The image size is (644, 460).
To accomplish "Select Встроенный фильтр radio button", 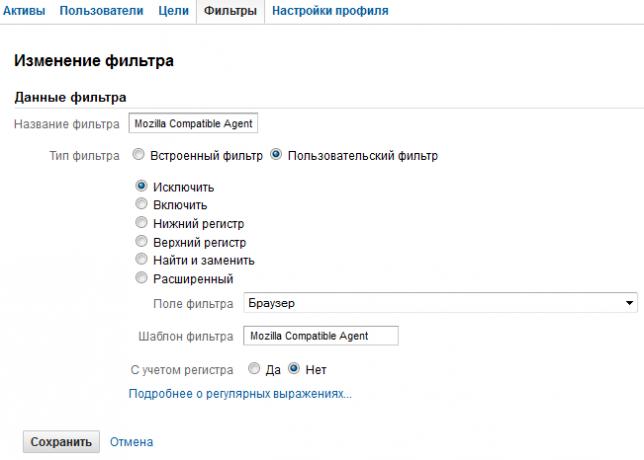I will [140, 155].
